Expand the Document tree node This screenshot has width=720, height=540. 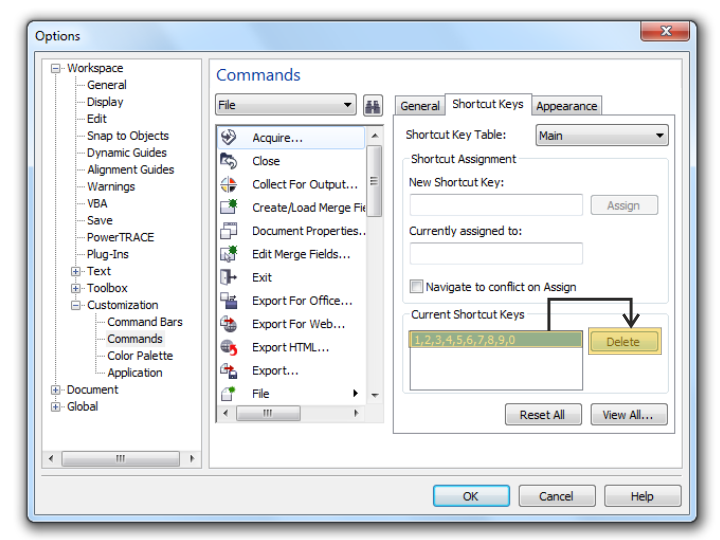coord(56,390)
